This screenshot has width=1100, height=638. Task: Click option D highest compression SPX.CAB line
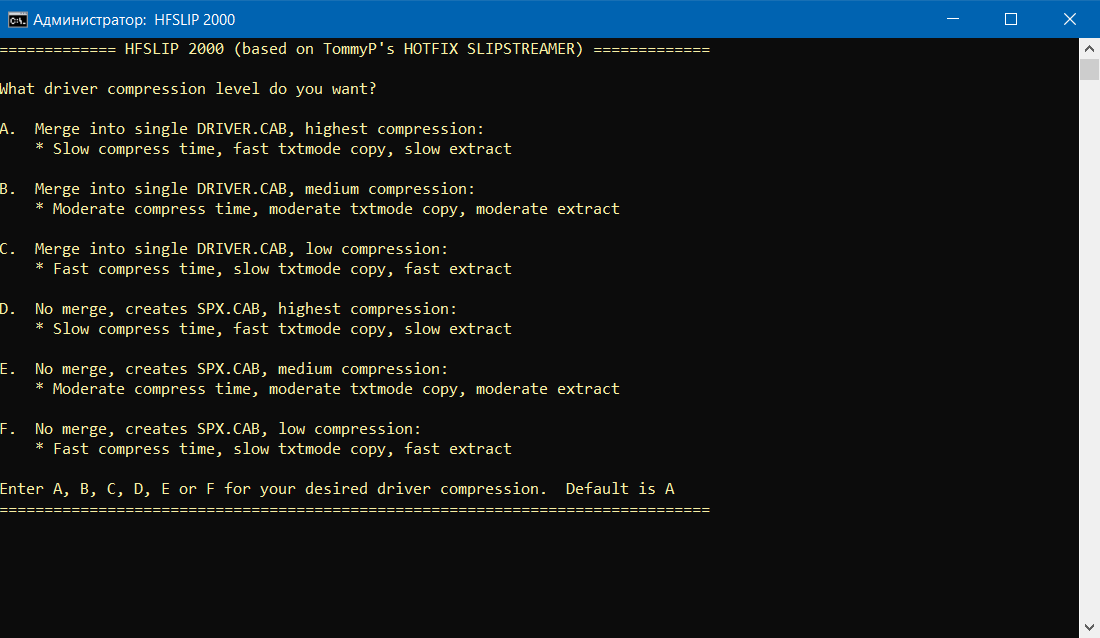point(245,309)
